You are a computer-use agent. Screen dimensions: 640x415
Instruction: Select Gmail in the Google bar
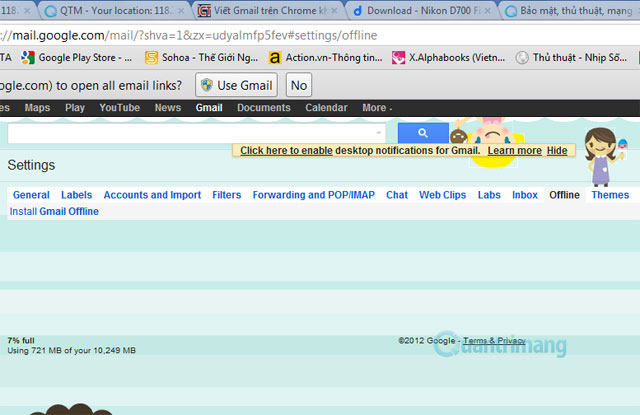pyautogui.click(x=209, y=108)
